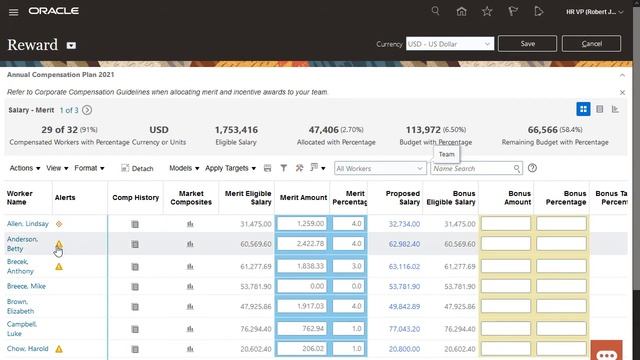Click the export toolbar icon next to Apply Targets

(x=267, y=168)
